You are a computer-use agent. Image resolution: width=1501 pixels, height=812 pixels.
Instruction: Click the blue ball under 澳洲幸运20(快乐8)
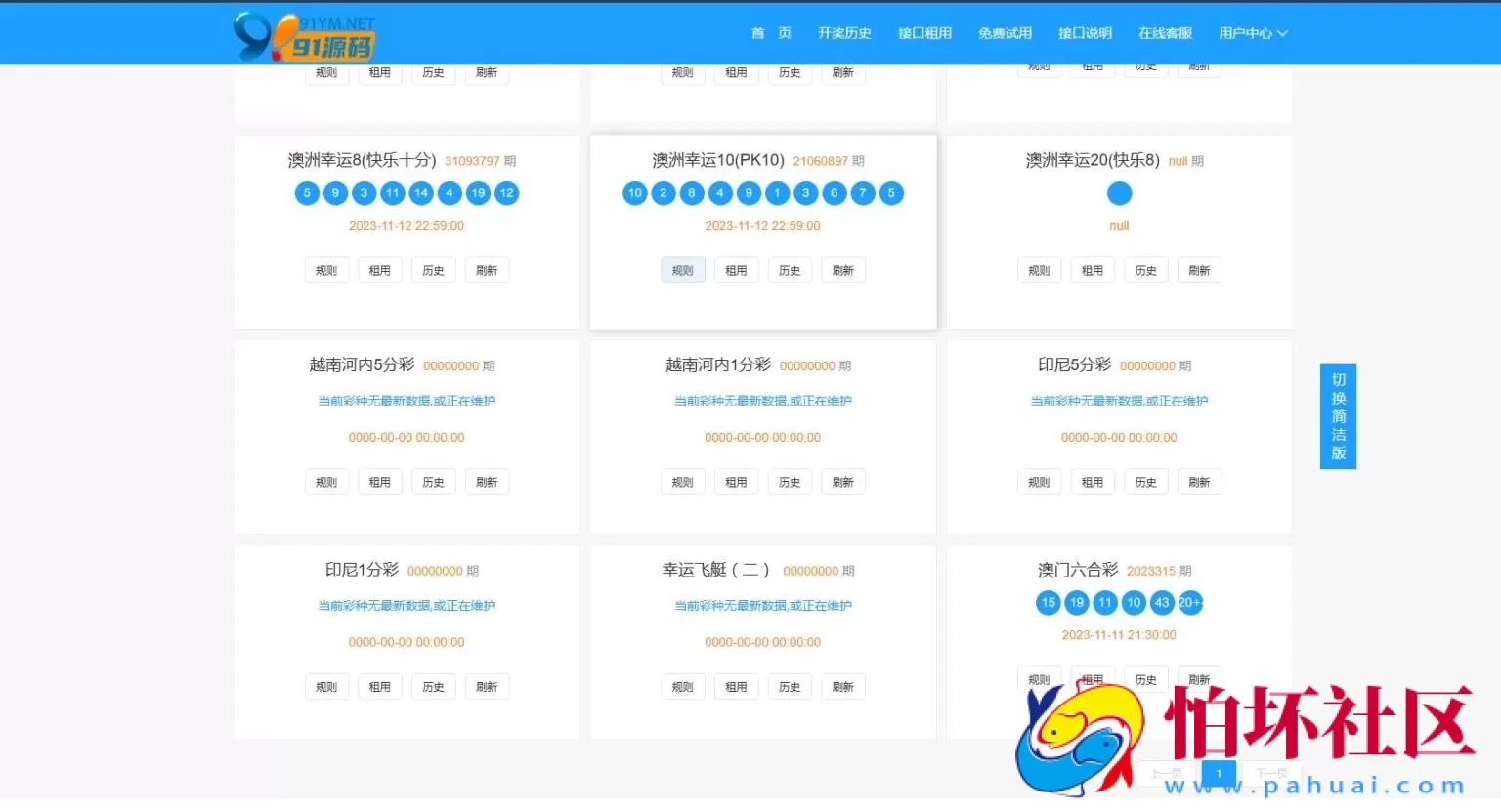coord(1118,192)
